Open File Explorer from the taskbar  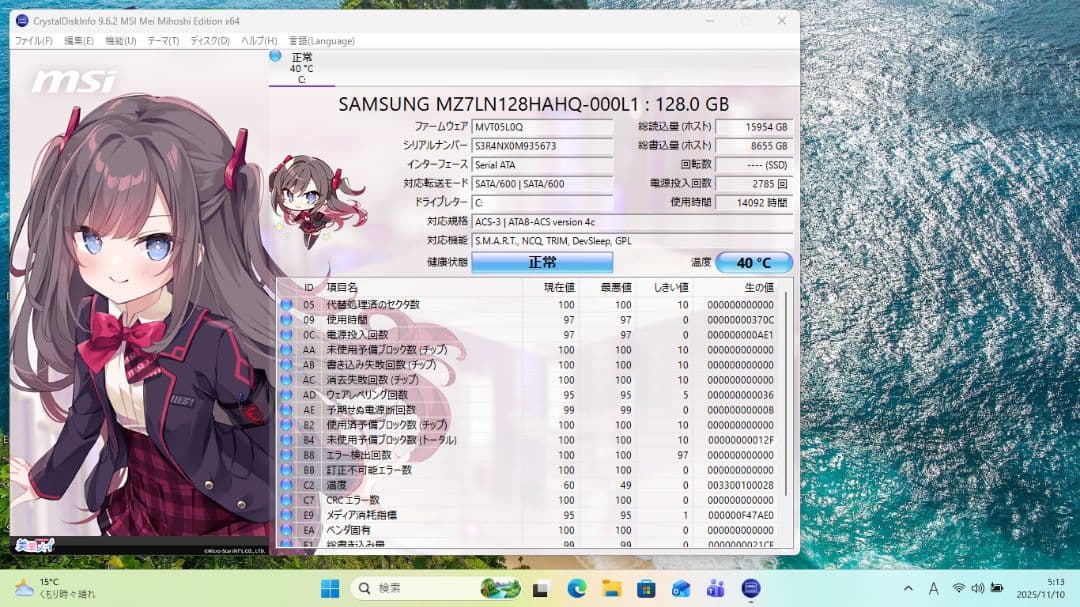click(x=611, y=588)
